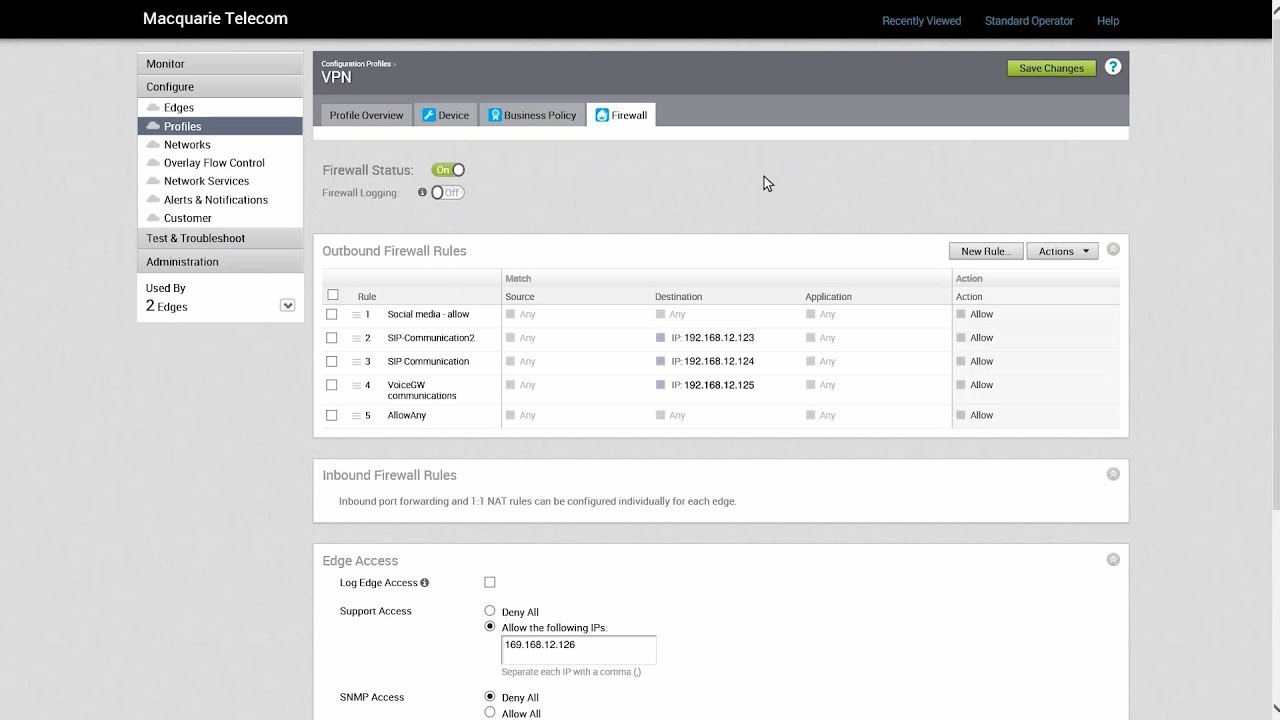Open the Actions dropdown
The height and width of the screenshot is (720, 1280).
click(1061, 250)
